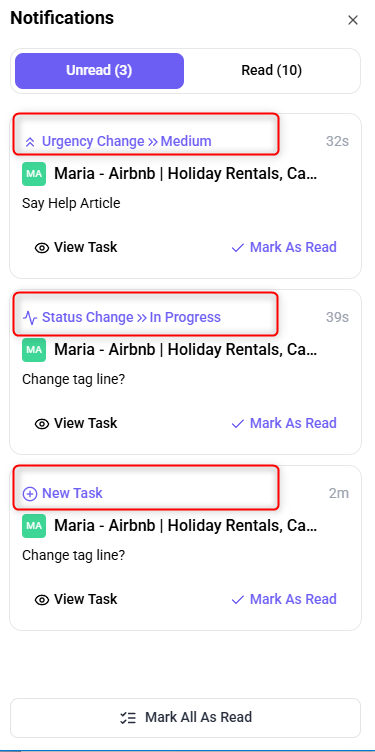Click the checklist icon on Mark All As Read

click(x=128, y=717)
